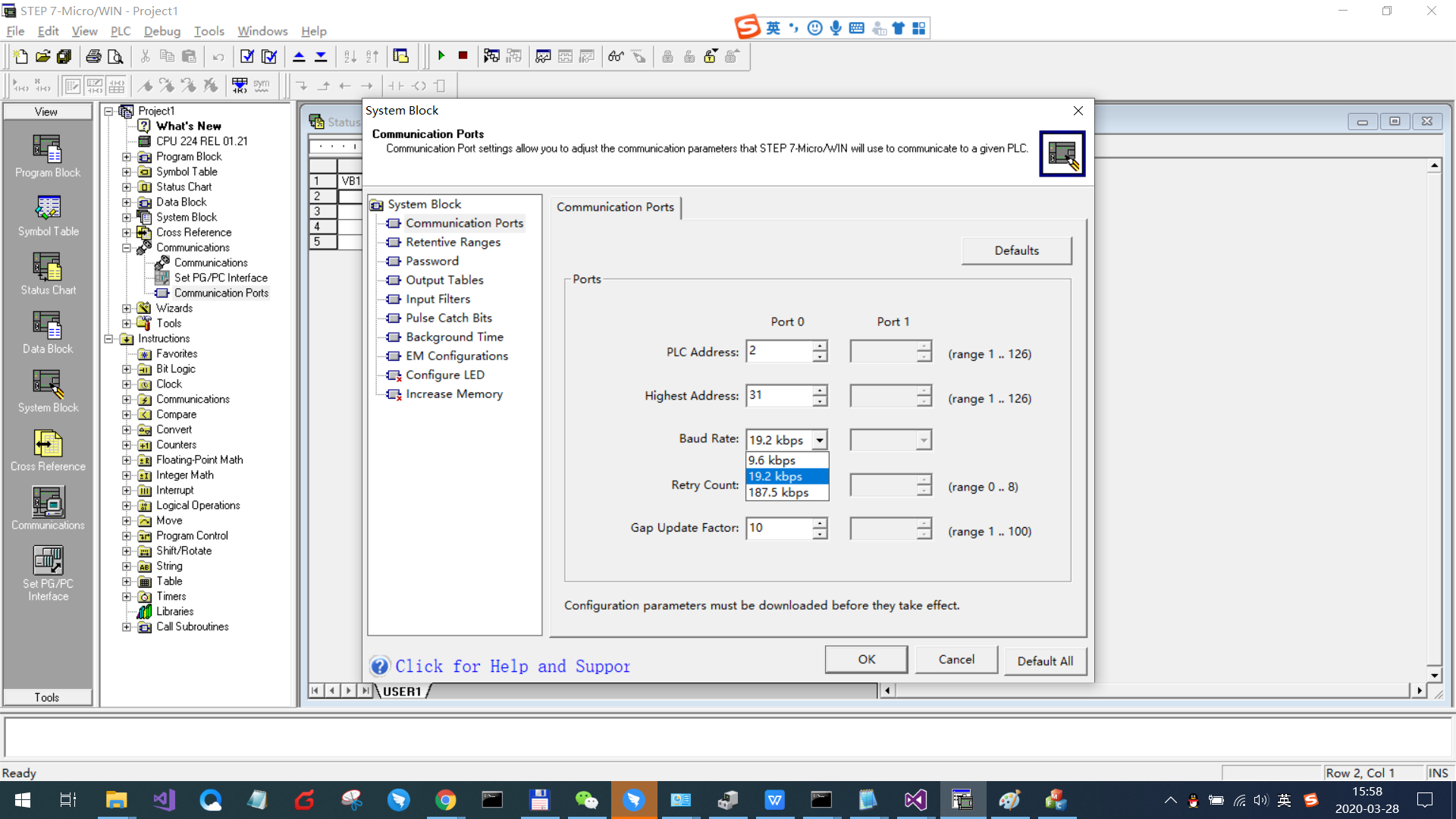
Task: Click the Tools bar at View panel bottom
Action: pyautogui.click(x=47, y=697)
